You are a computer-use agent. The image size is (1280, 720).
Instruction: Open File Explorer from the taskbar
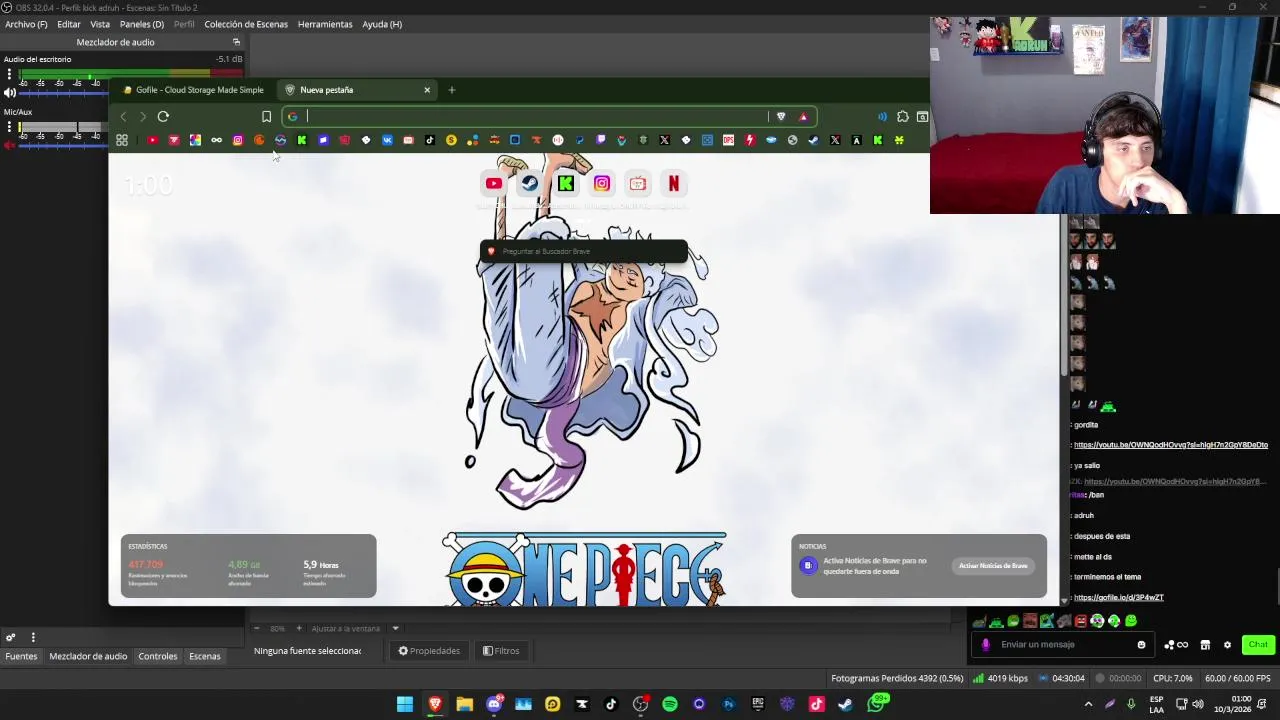coord(464,704)
